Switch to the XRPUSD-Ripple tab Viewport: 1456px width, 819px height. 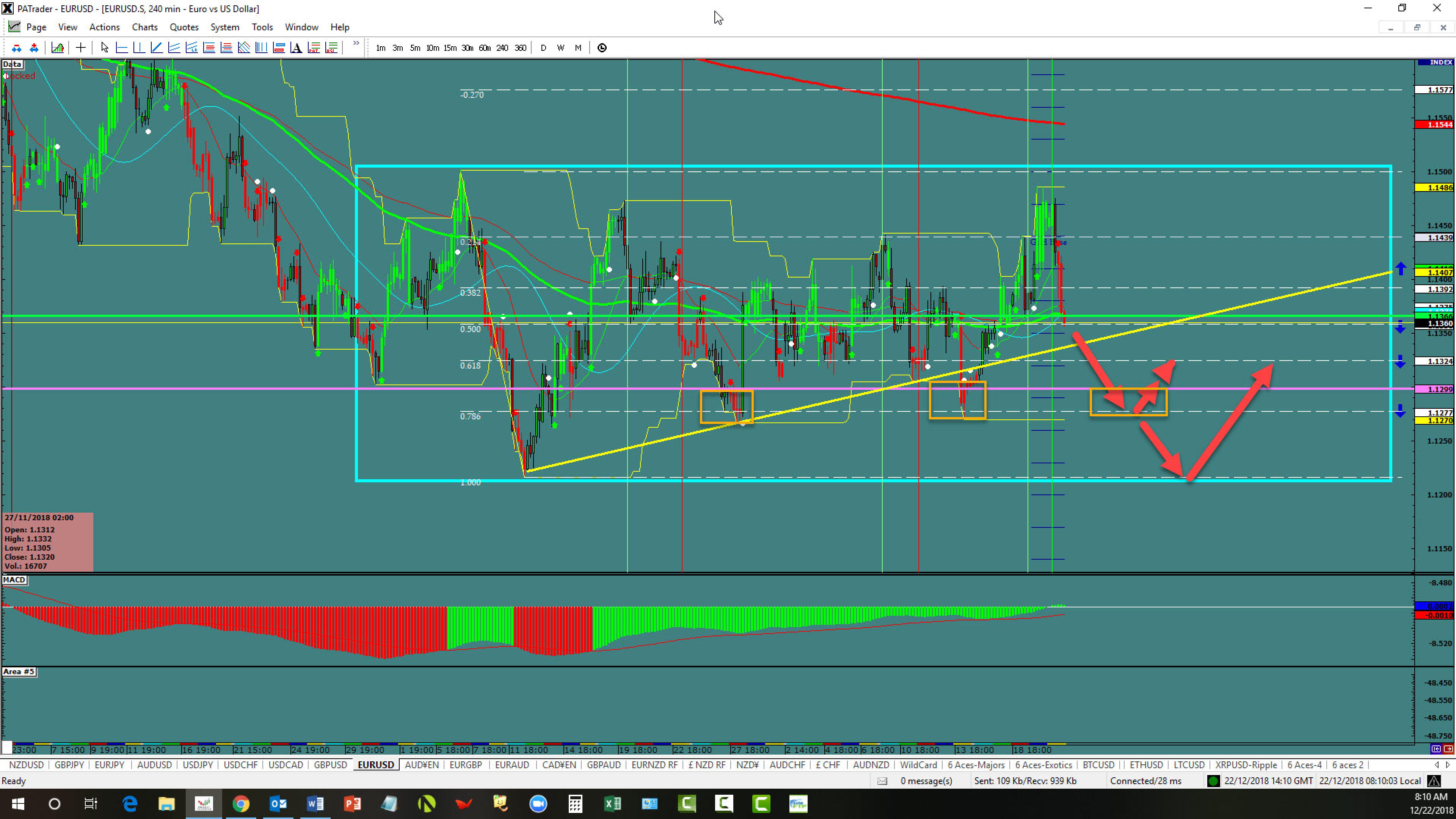pyautogui.click(x=1246, y=765)
